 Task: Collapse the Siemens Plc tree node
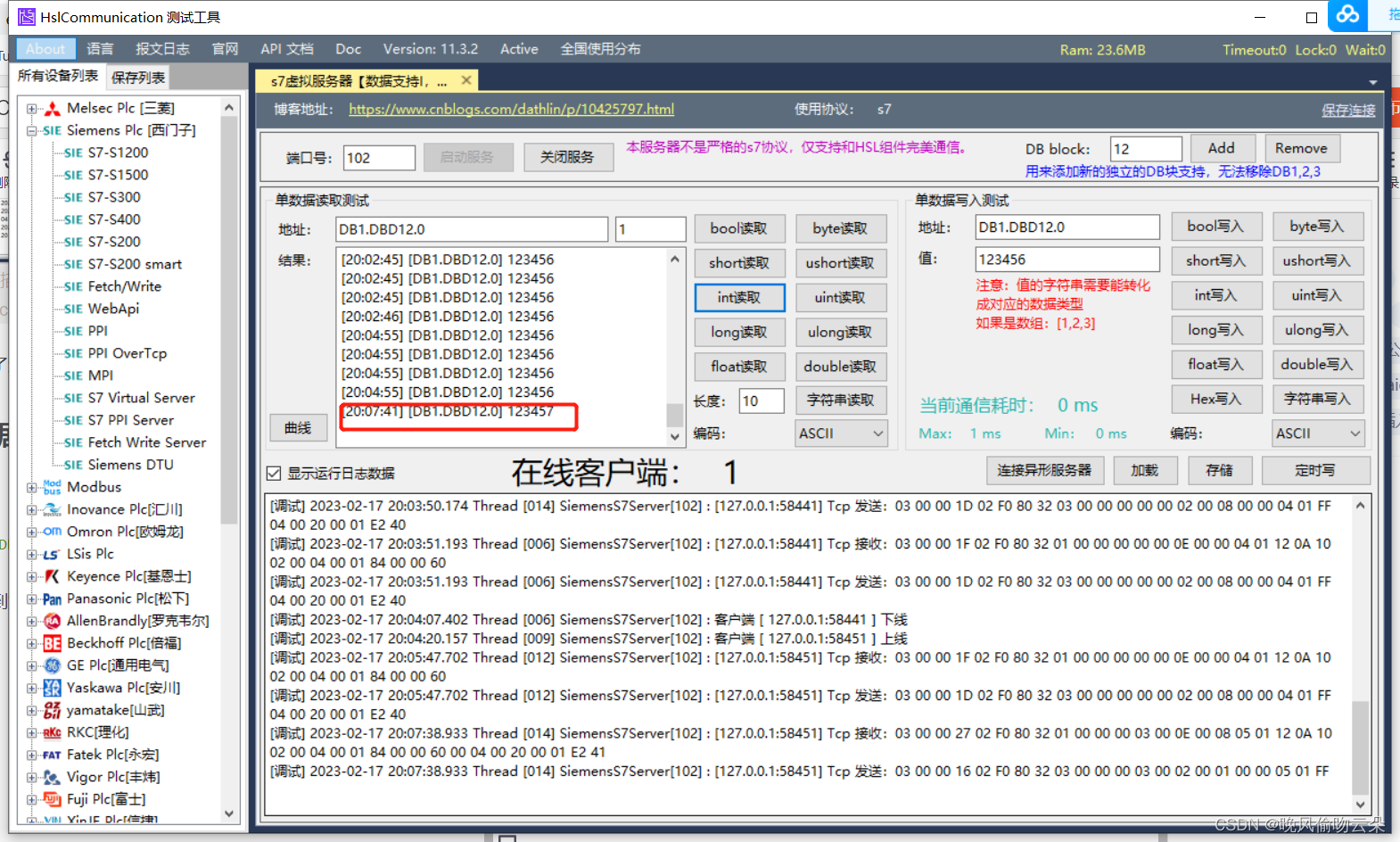click(32, 131)
